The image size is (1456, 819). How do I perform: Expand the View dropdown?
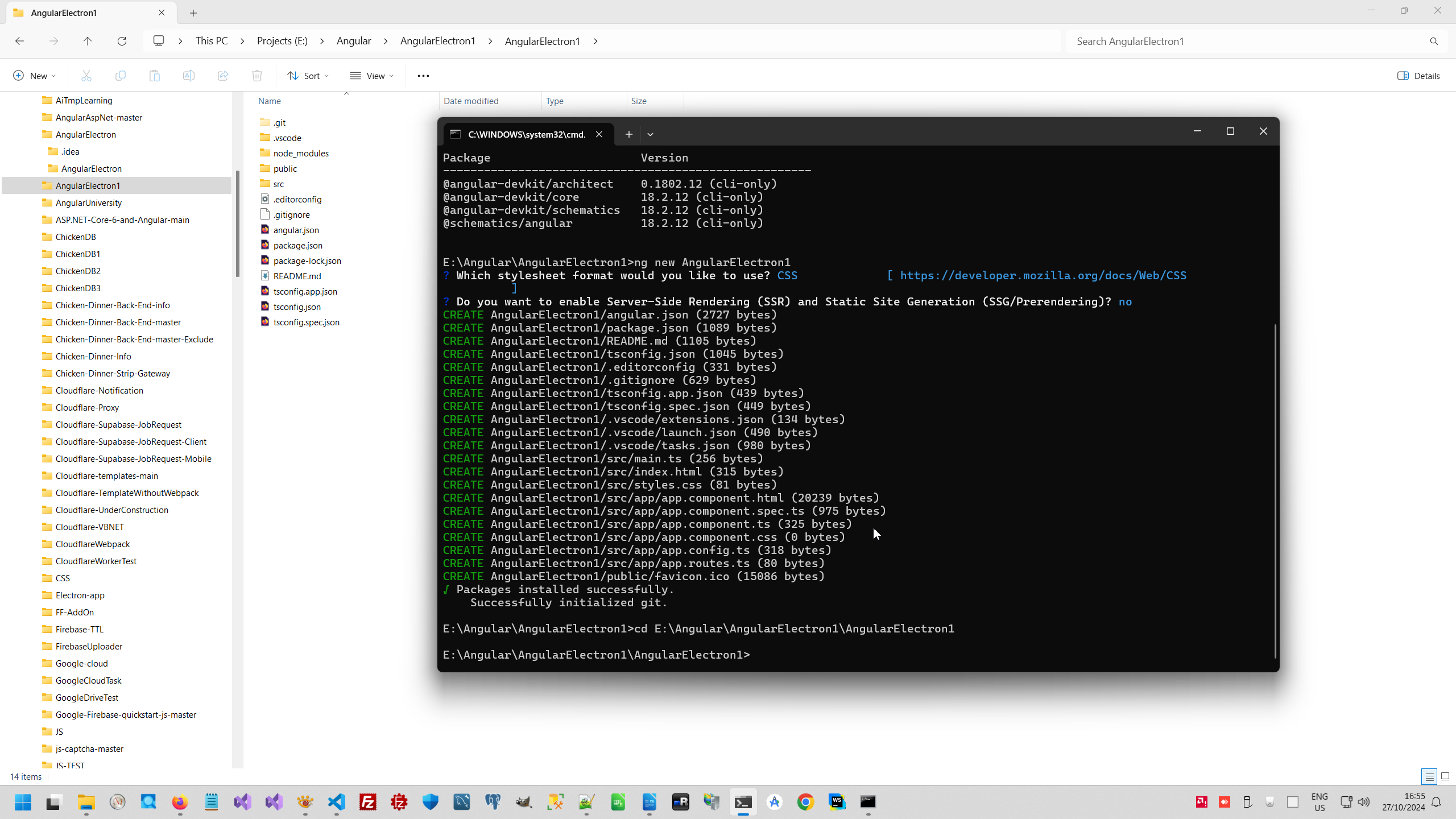(372, 76)
